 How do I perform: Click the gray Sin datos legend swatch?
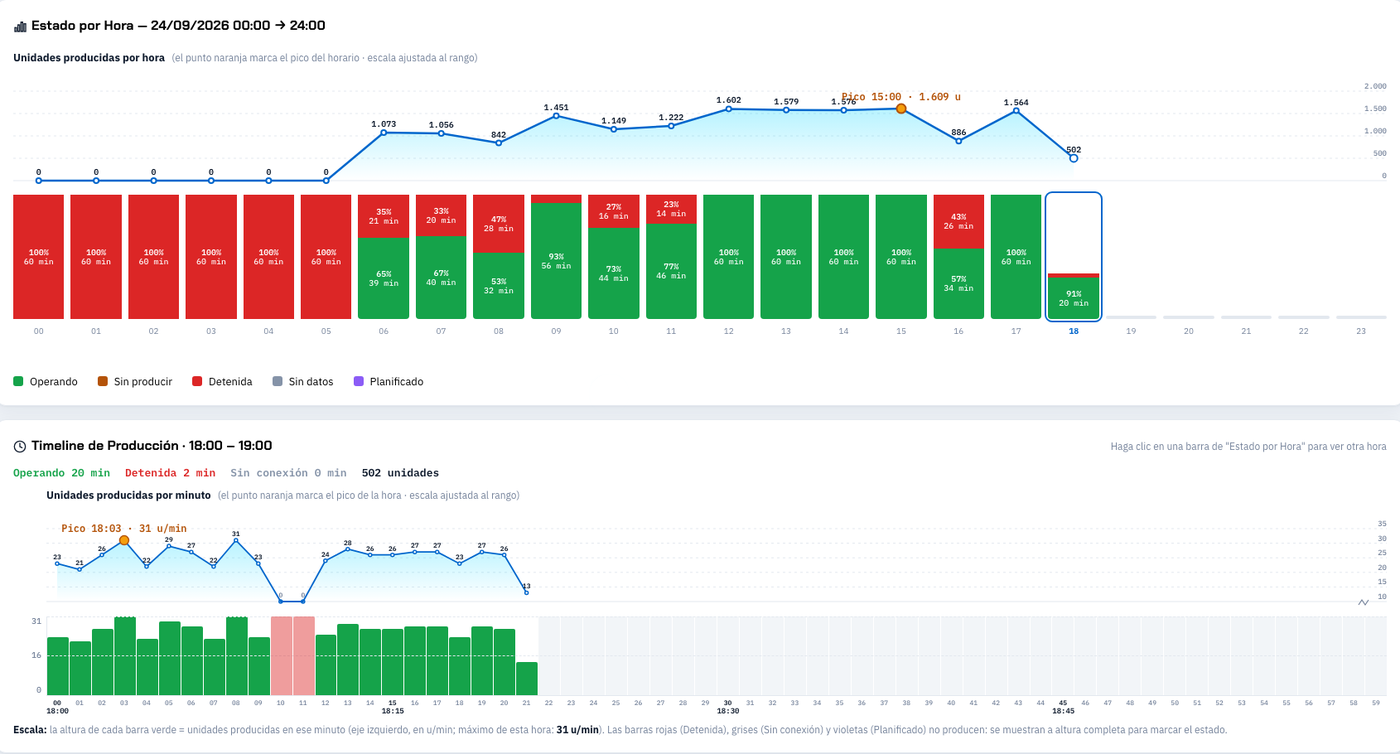tap(278, 381)
